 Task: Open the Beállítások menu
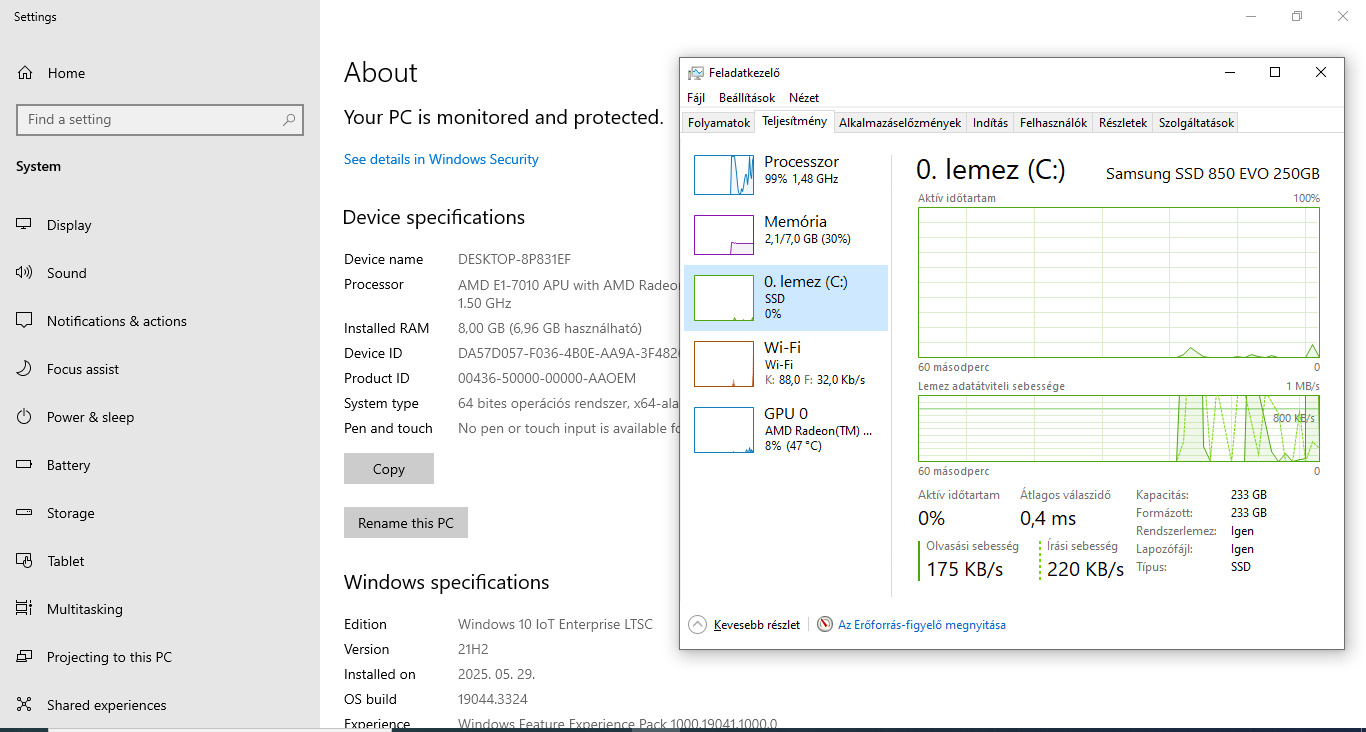[x=746, y=98]
